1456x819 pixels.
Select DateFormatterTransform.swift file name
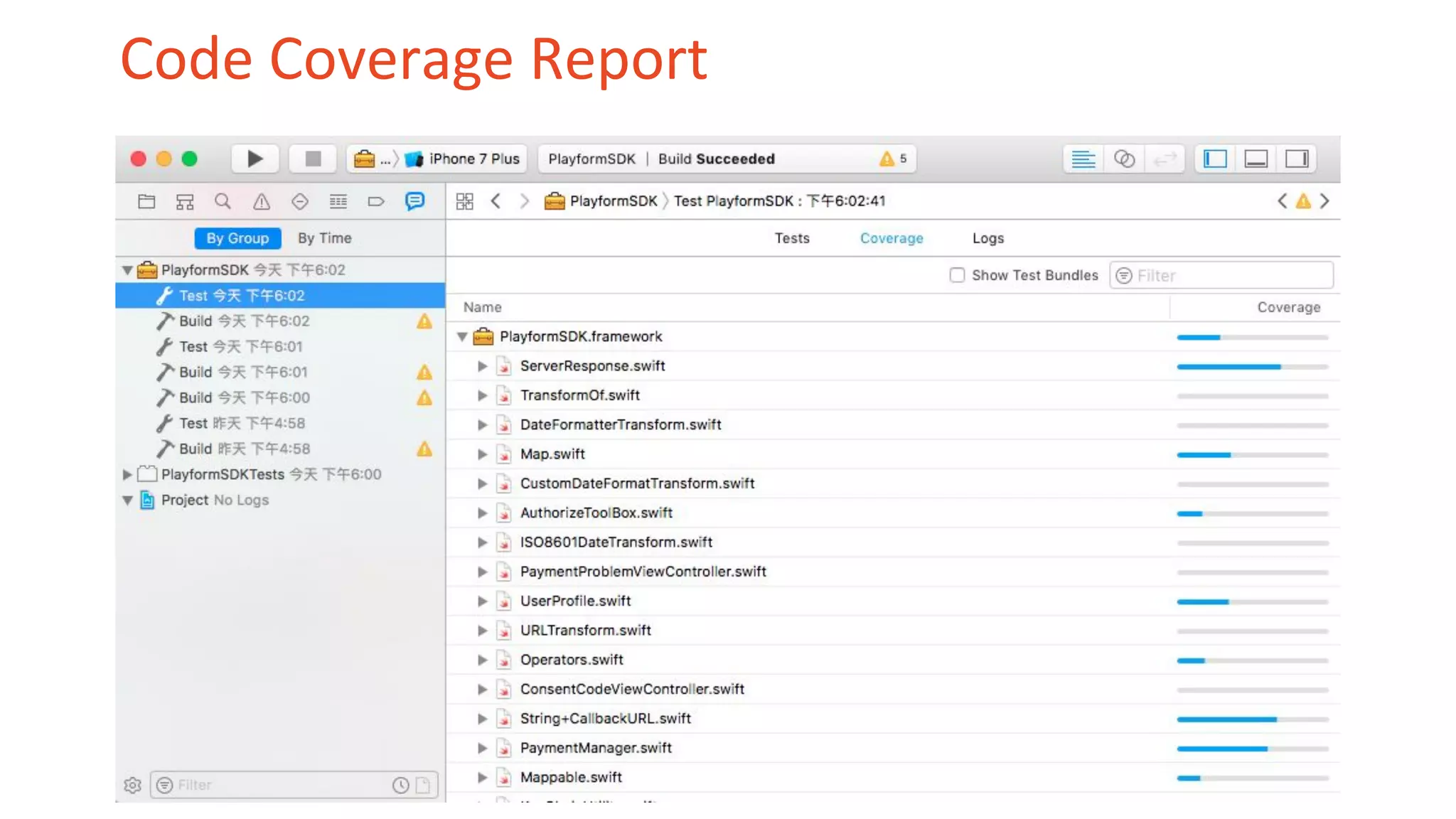point(621,424)
